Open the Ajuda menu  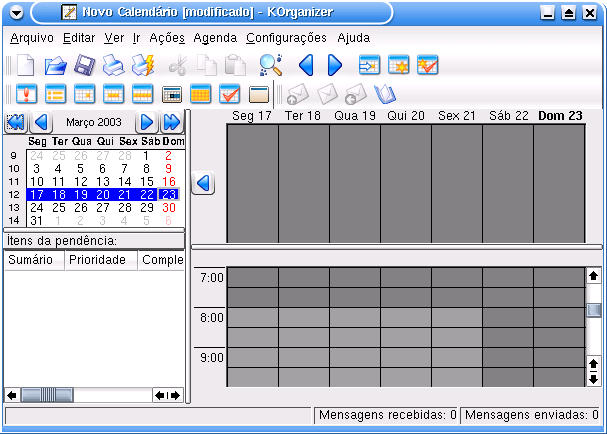(x=353, y=38)
